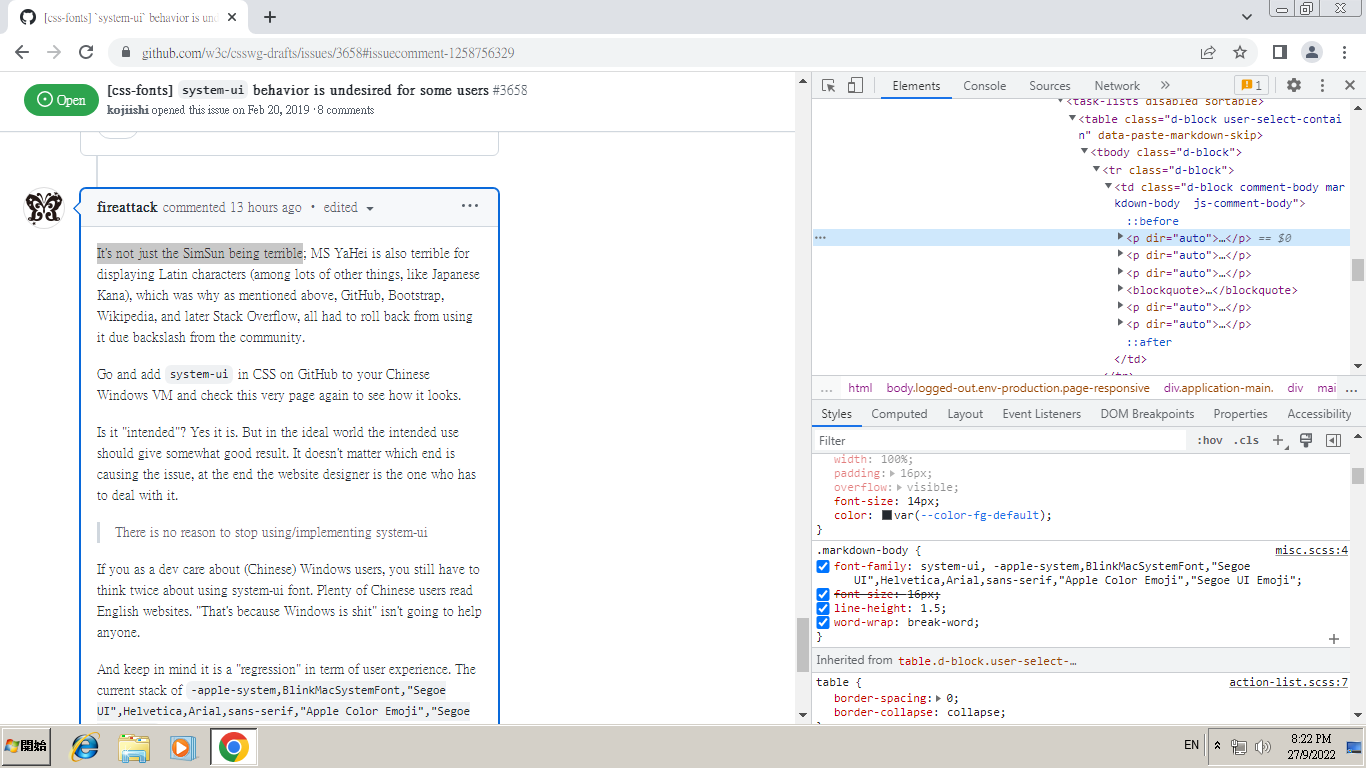Open Internet Explorer from taskbar
Image resolution: width=1366 pixels, height=768 pixels.
point(84,746)
